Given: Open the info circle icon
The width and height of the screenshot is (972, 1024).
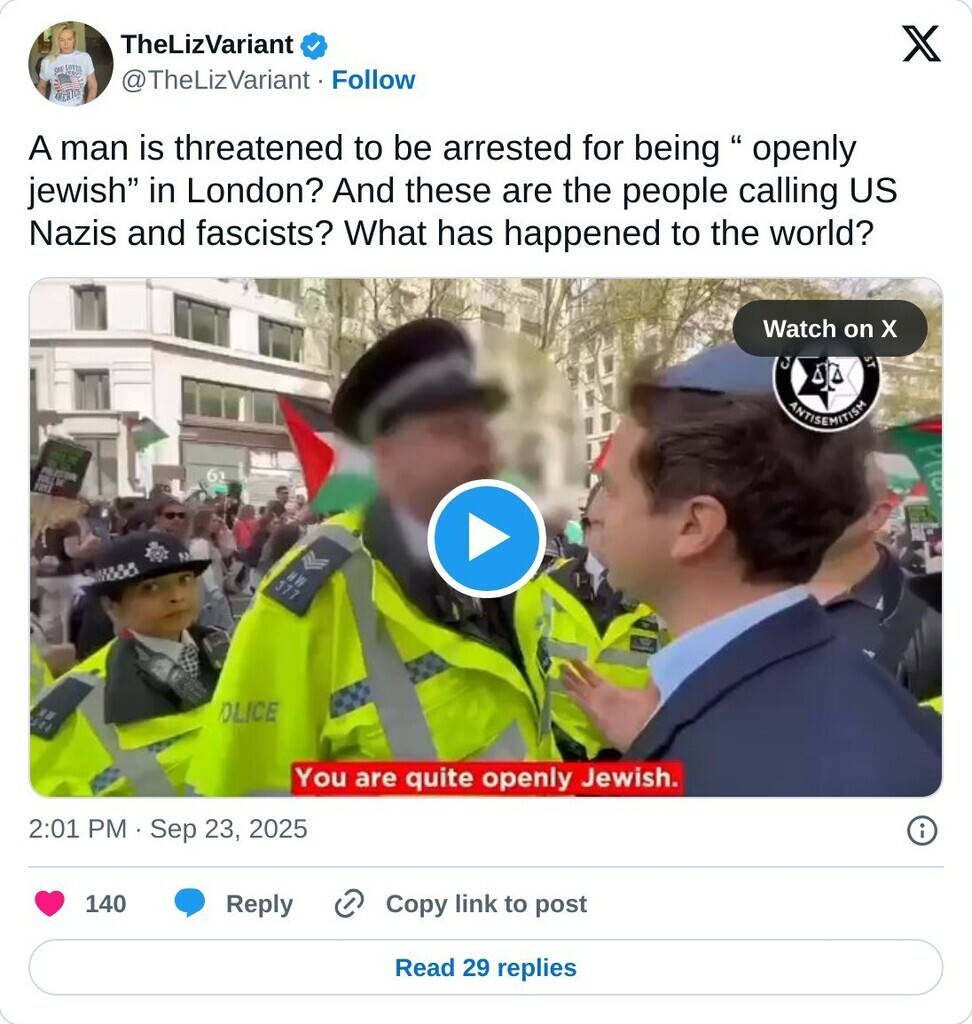Looking at the screenshot, I should click(922, 831).
